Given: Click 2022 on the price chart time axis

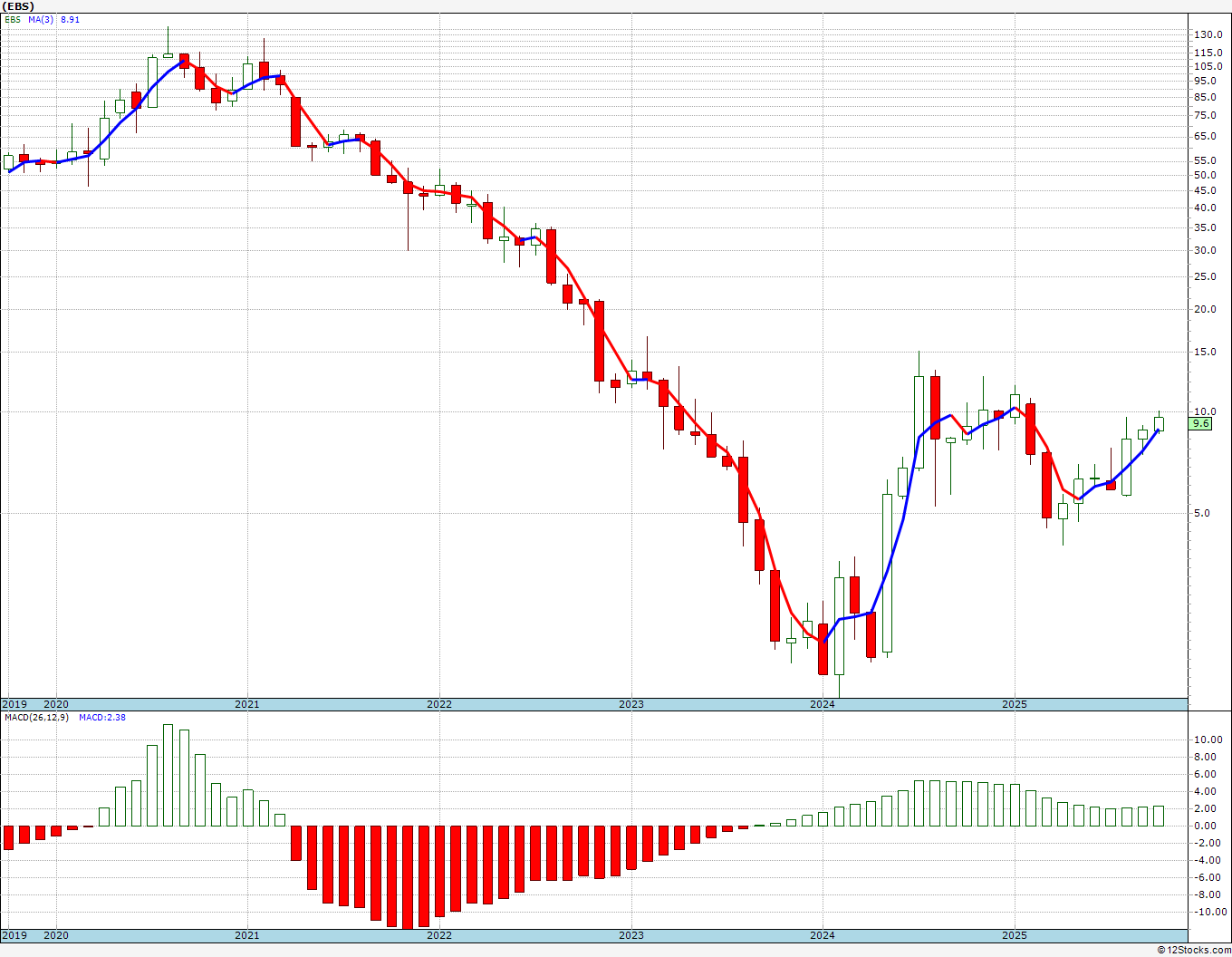Looking at the screenshot, I should pos(439,704).
